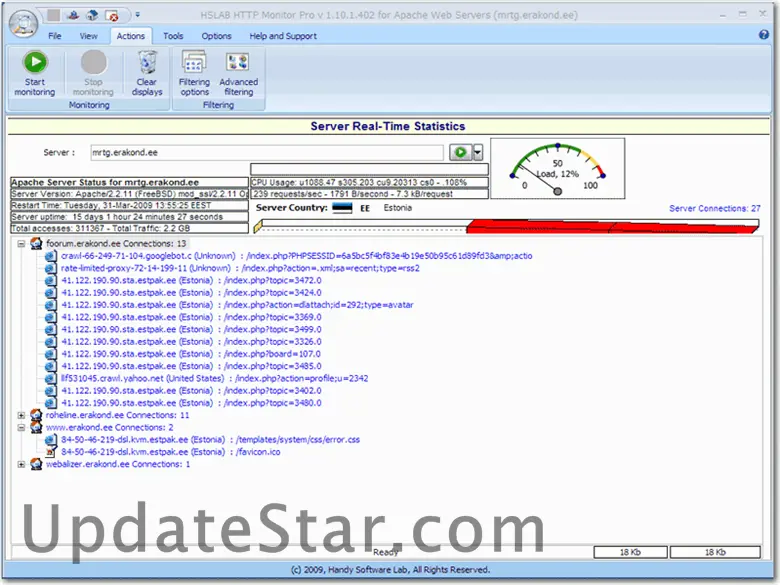780x585 pixels.
Task: Click in the Server address field mrtg.erakond.ee
Action: pos(267,153)
